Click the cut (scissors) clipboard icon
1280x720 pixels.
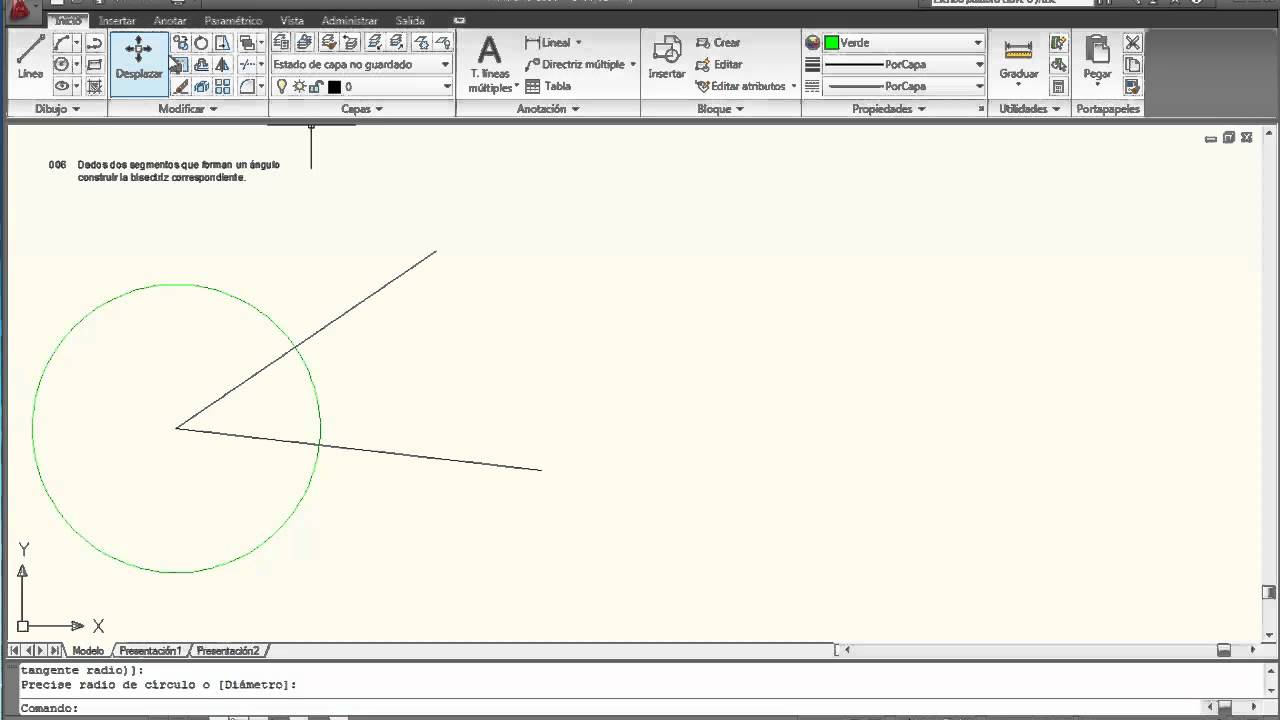(x=1132, y=42)
